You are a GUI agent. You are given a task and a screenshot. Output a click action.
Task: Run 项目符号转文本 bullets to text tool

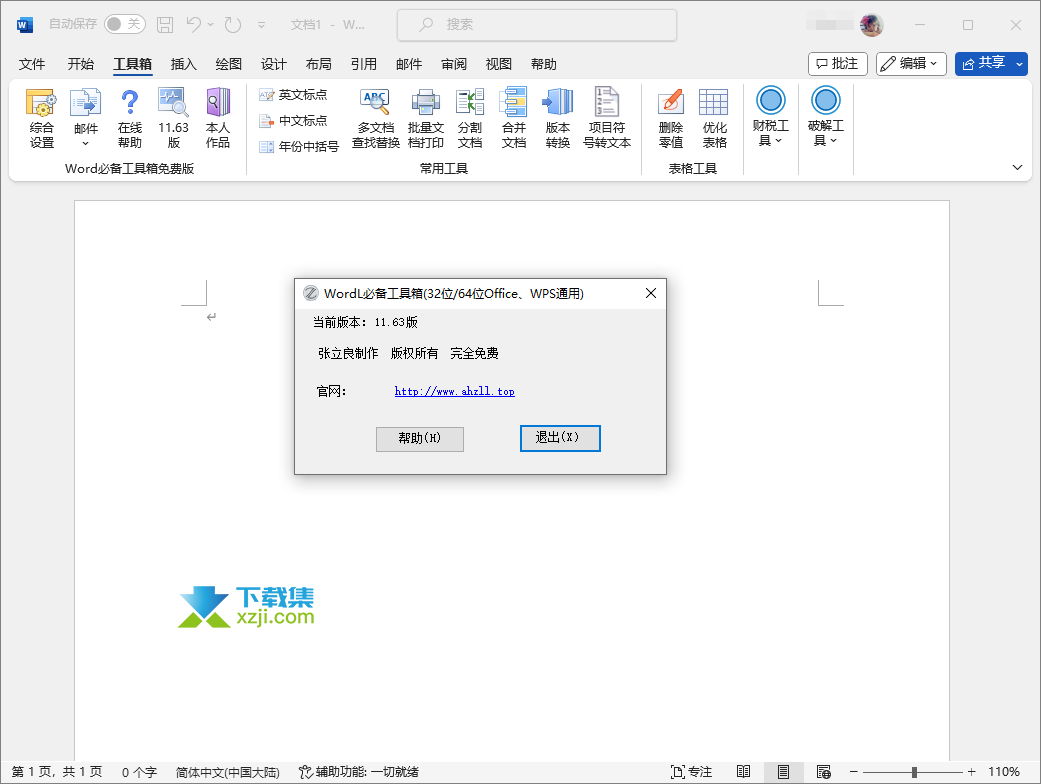tap(607, 118)
